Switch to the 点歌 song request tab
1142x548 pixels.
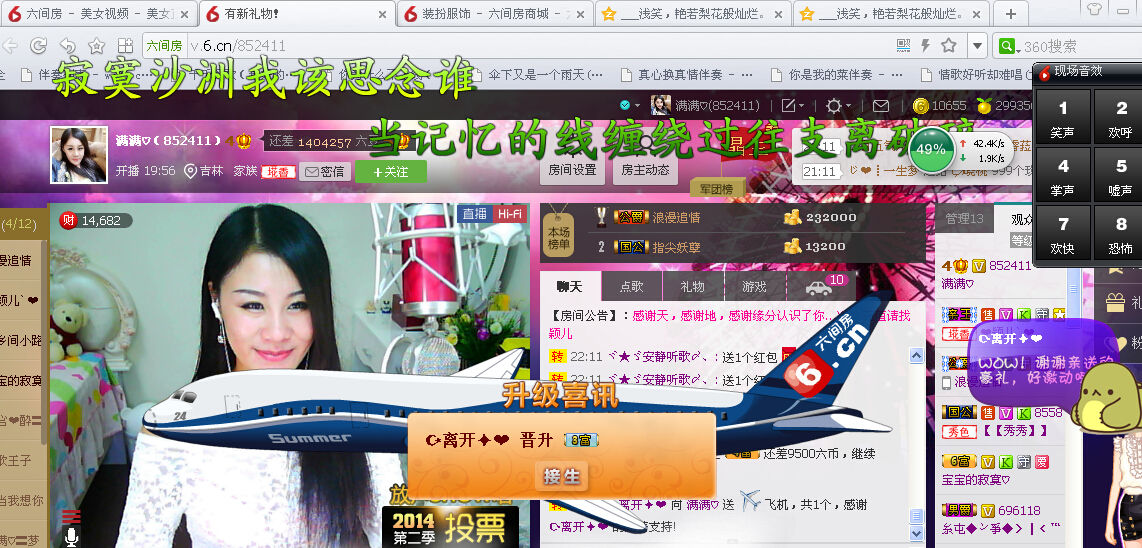pyautogui.click(x=632, y=286)
